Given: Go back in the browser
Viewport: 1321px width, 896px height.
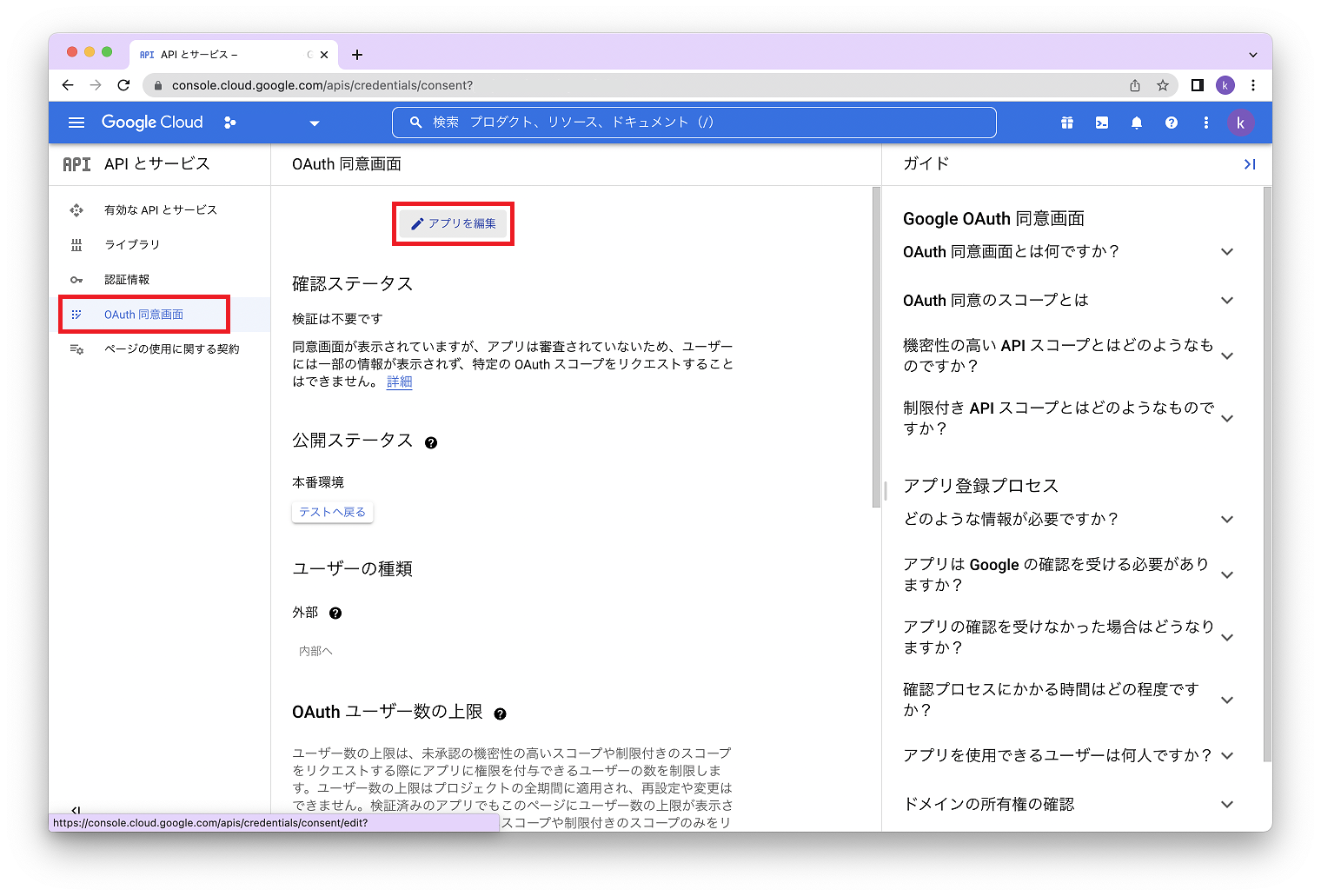Looking at the screenshot, I should [x=68, y=85].
